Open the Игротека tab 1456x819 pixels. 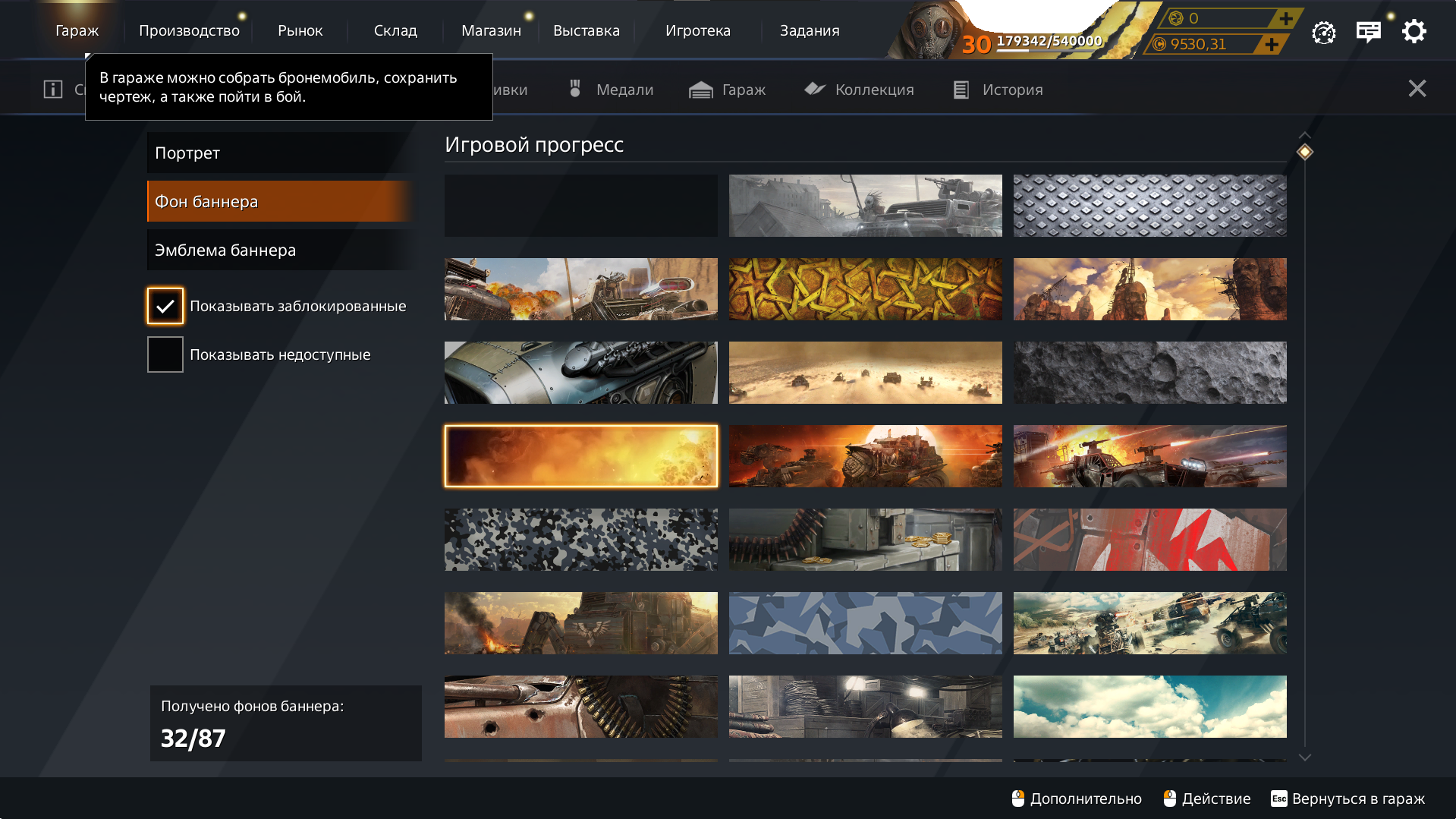click(x=697, y=30)
